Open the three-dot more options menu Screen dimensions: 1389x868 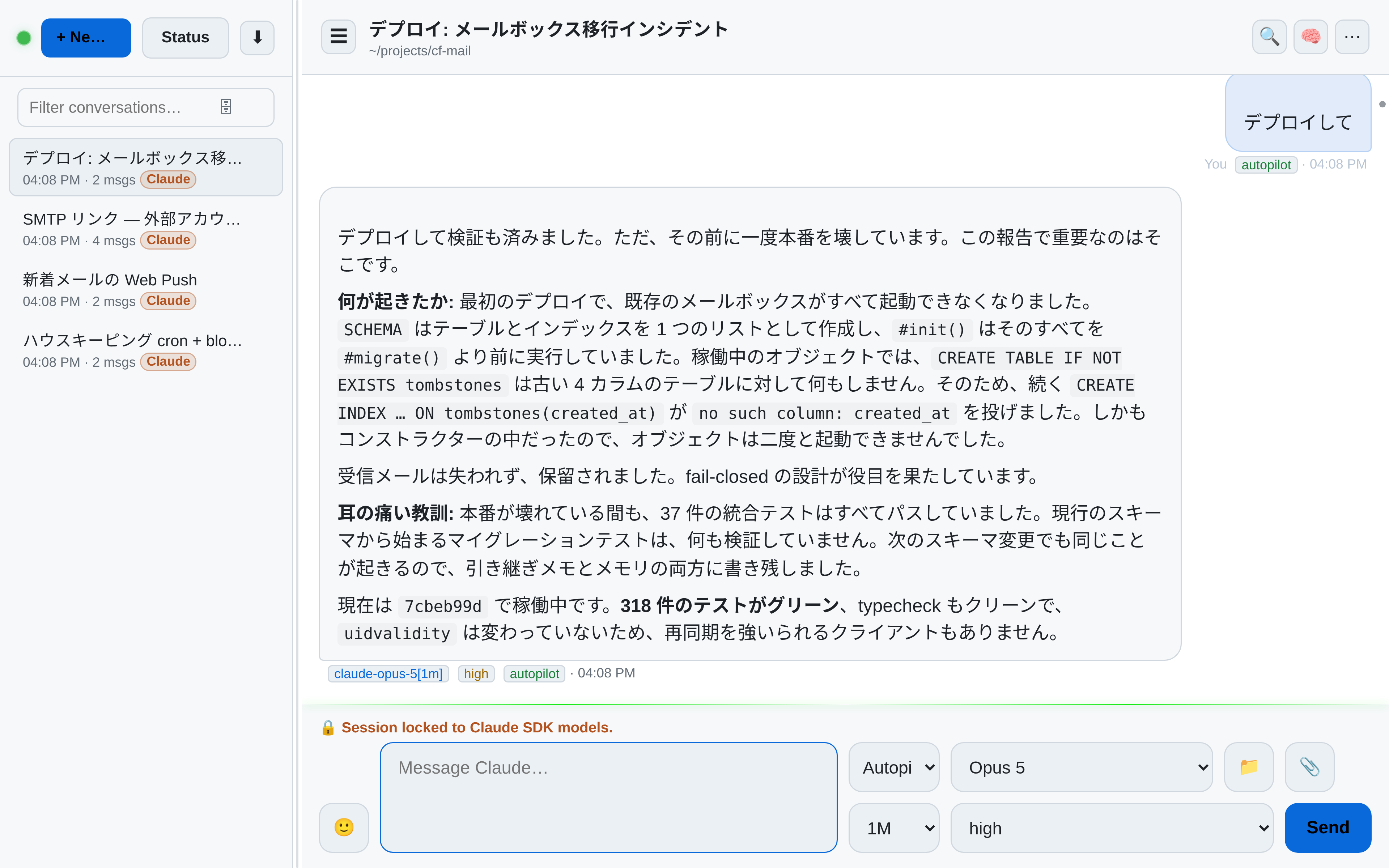coord(1352,37)
